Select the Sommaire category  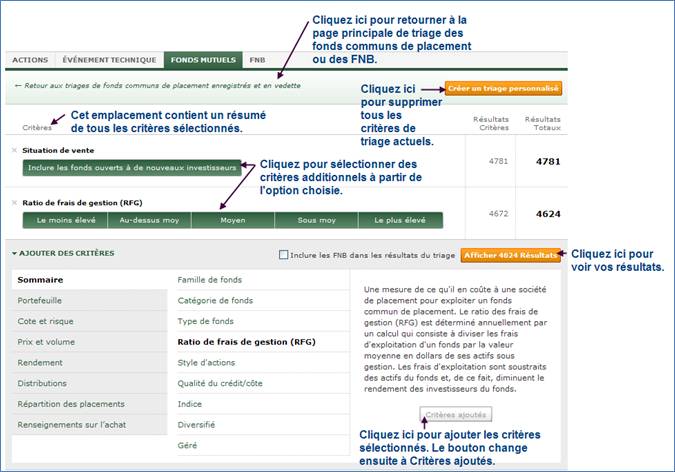90,280
